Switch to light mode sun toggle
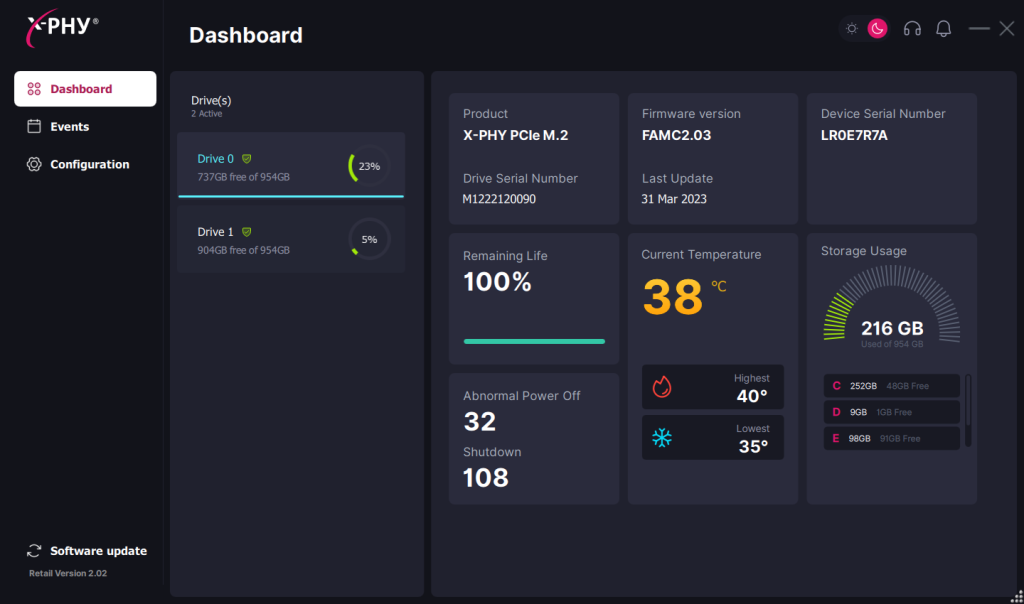This screenshot has height=604, width=1024. [852, 29]
